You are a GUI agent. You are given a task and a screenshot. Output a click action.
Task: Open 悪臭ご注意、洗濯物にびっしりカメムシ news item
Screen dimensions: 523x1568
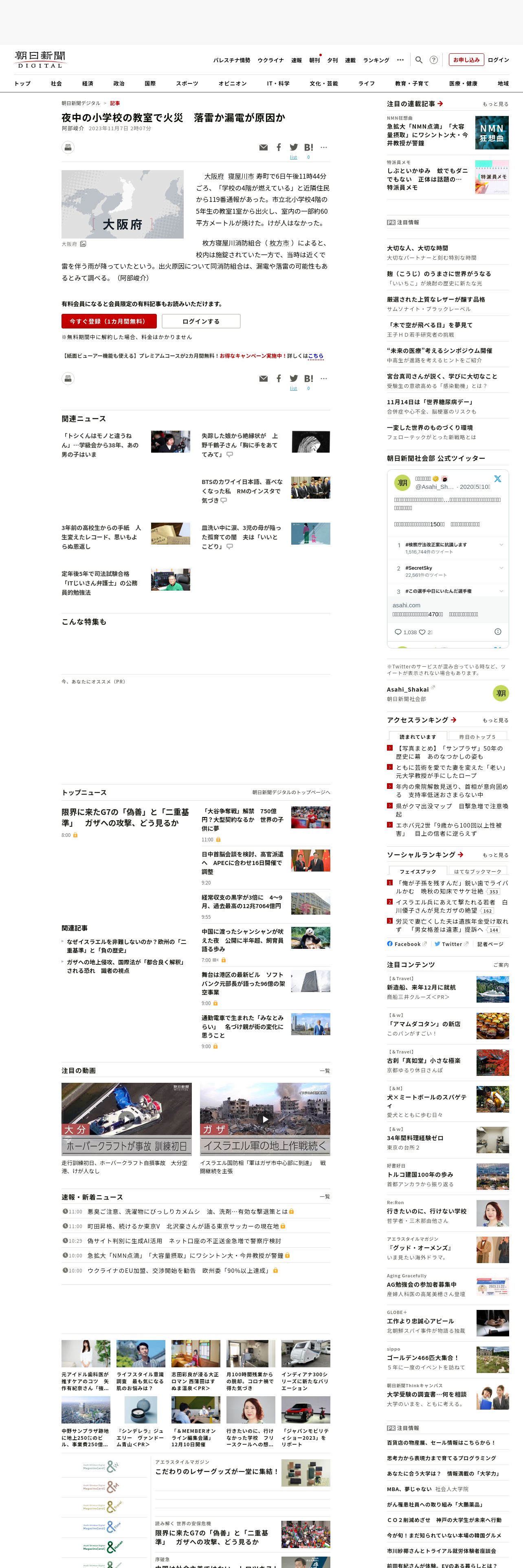[187, 1211]
